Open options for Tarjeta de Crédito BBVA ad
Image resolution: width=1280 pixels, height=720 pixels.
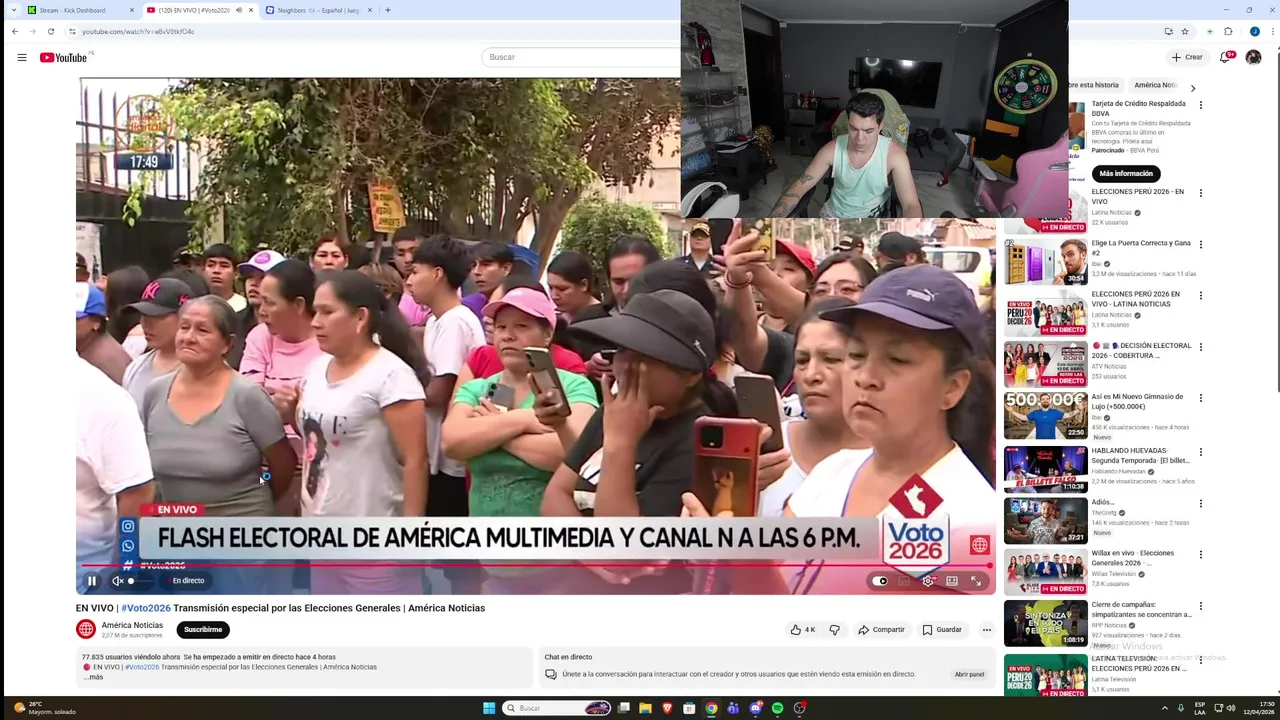coord(1201,104)
